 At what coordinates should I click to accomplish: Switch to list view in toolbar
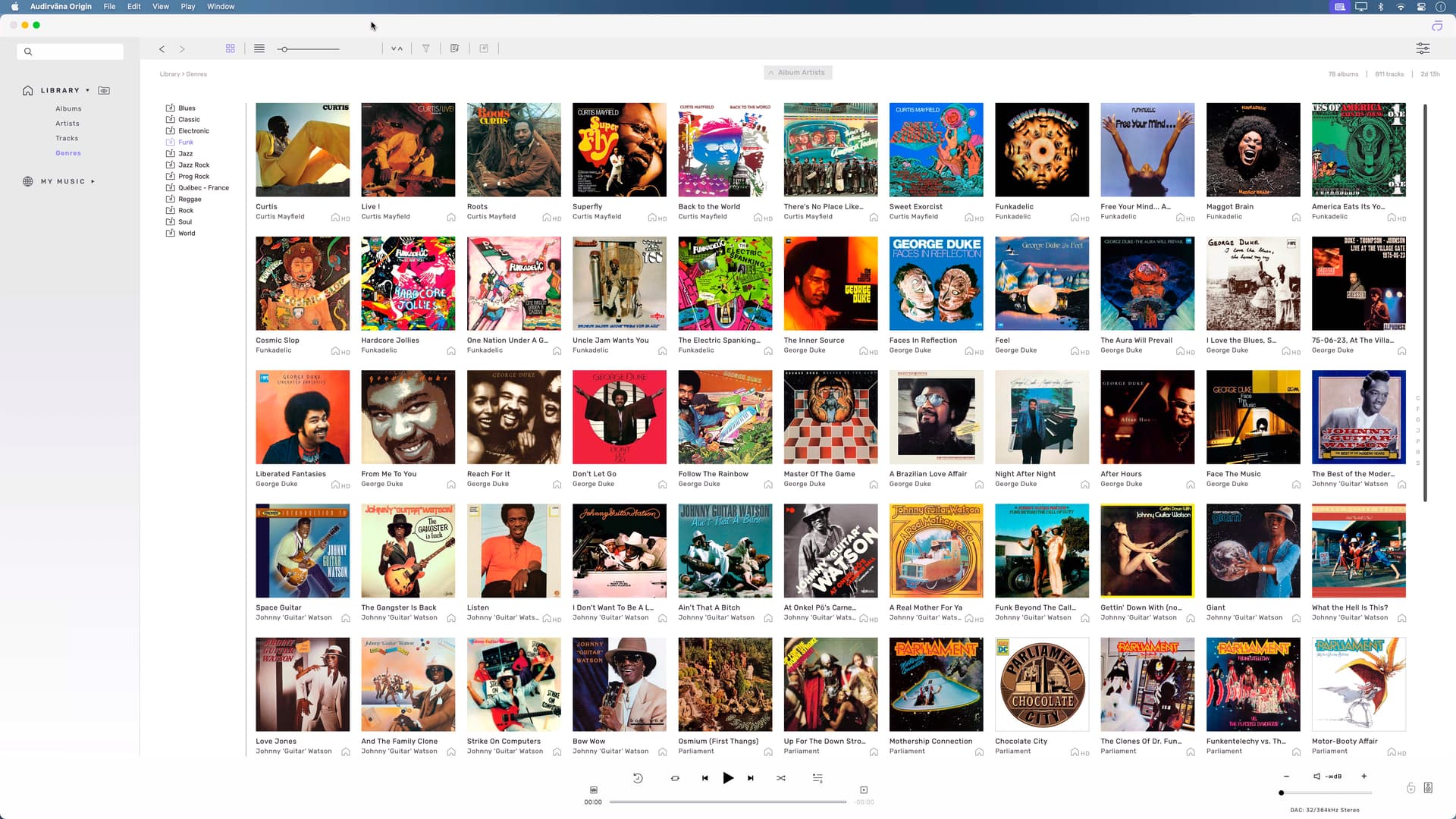[x=259, y=49]
